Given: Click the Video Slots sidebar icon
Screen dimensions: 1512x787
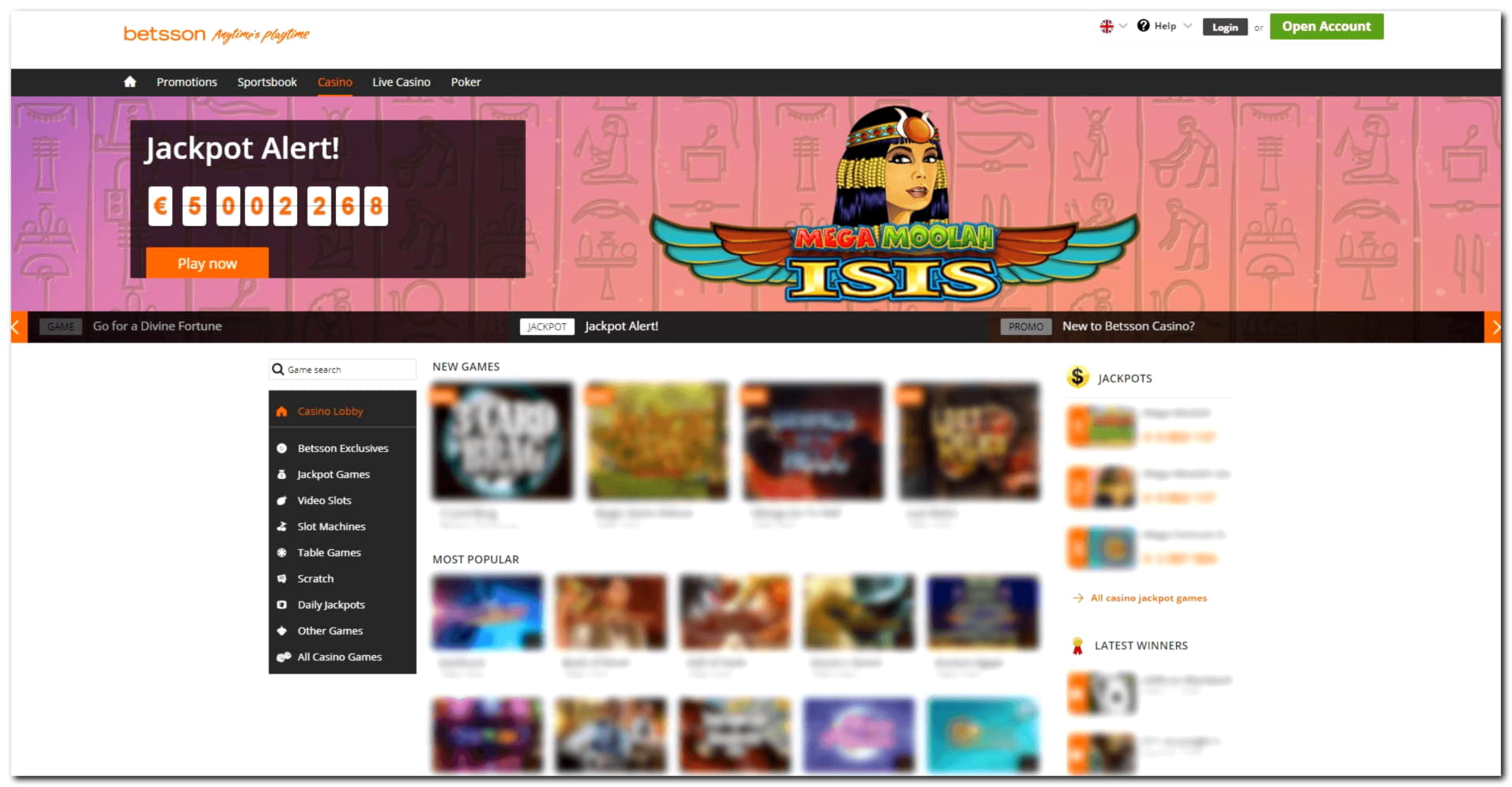Looking at the screenshot, I should click(x=281, y=500).
